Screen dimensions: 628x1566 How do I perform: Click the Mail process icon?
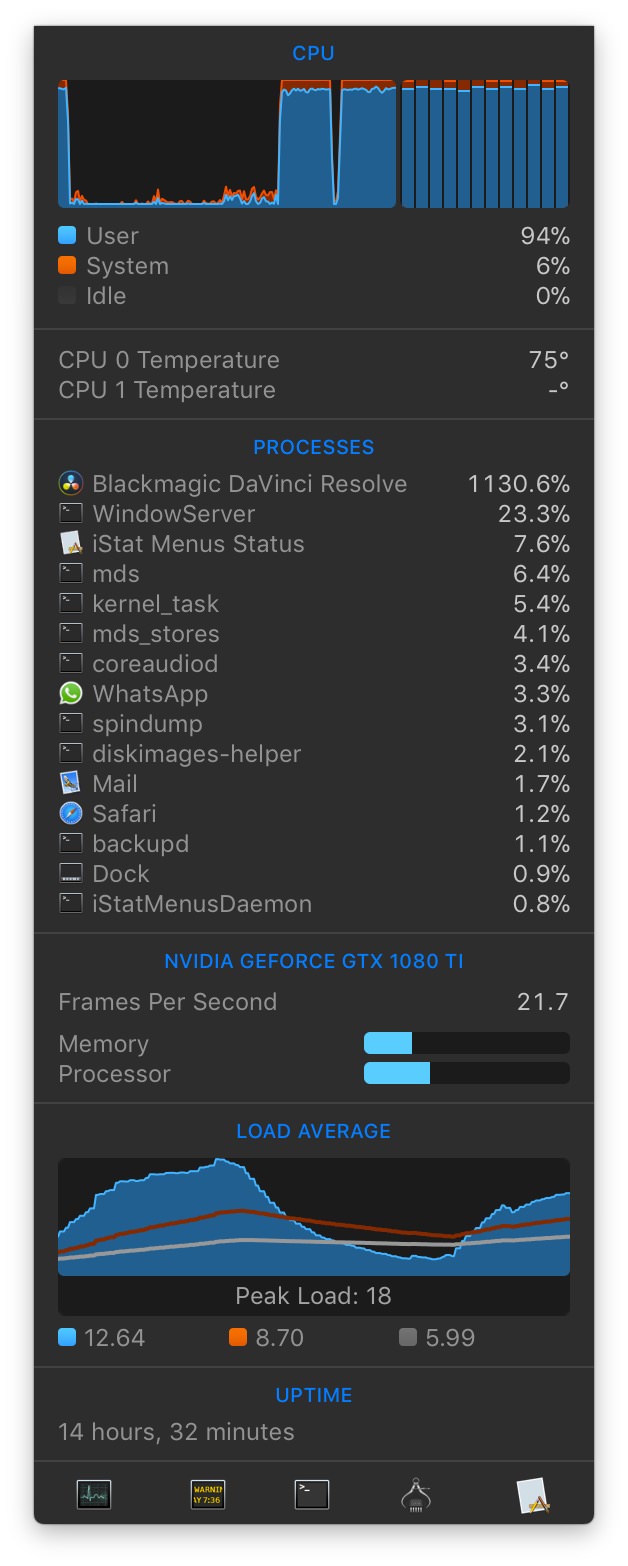[x=70, y=784]
